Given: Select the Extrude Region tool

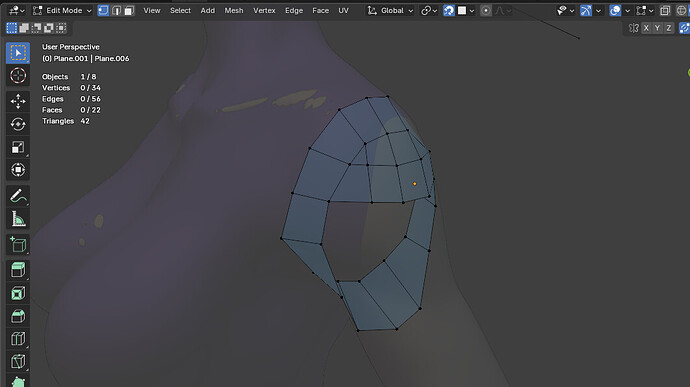Looking at the screenshot, I should click(18, 270).
